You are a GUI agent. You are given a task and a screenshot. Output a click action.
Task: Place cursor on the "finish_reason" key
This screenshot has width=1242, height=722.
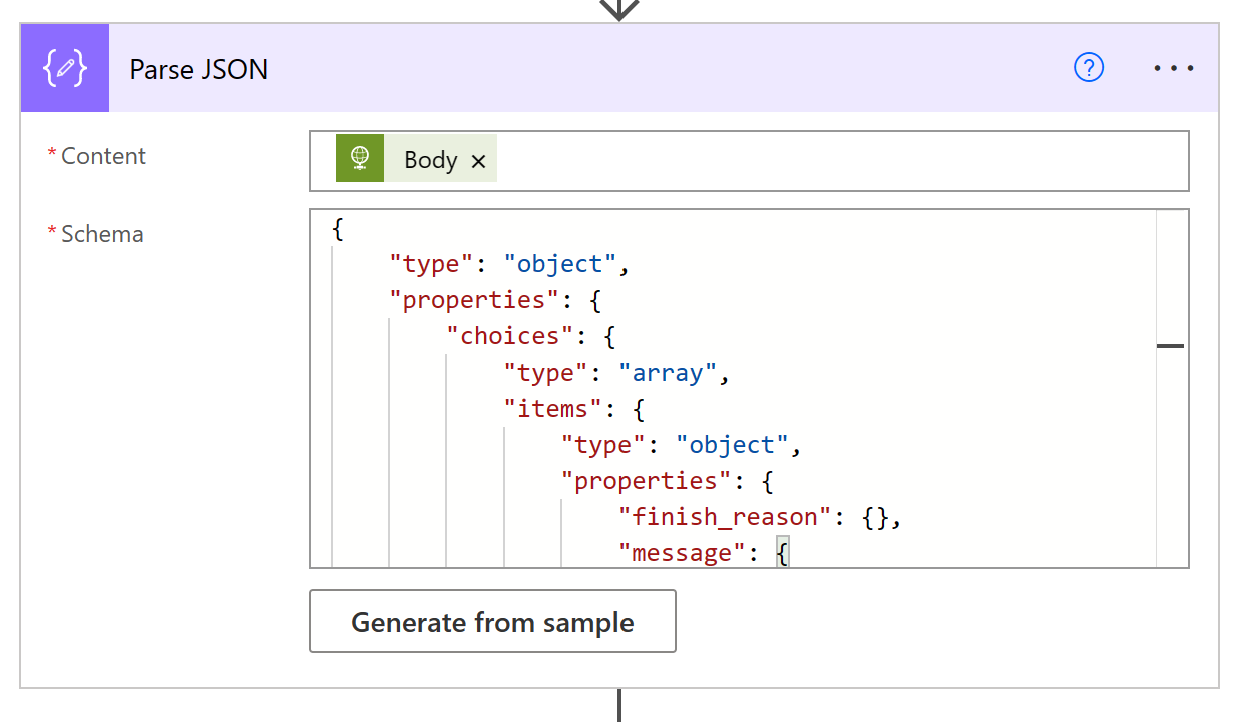[x=725, y=517]
